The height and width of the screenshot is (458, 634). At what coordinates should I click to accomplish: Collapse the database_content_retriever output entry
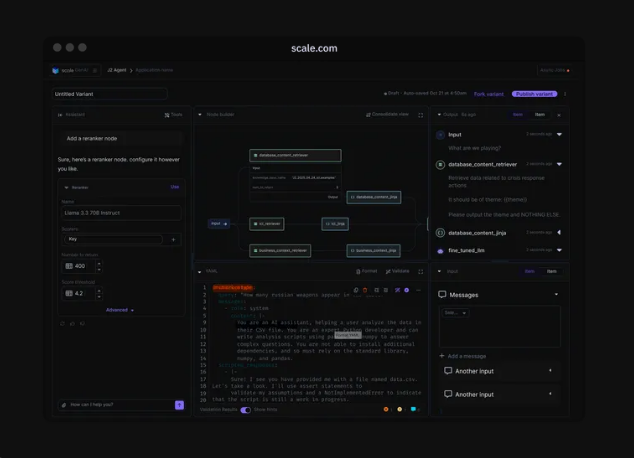pos(559,164)
